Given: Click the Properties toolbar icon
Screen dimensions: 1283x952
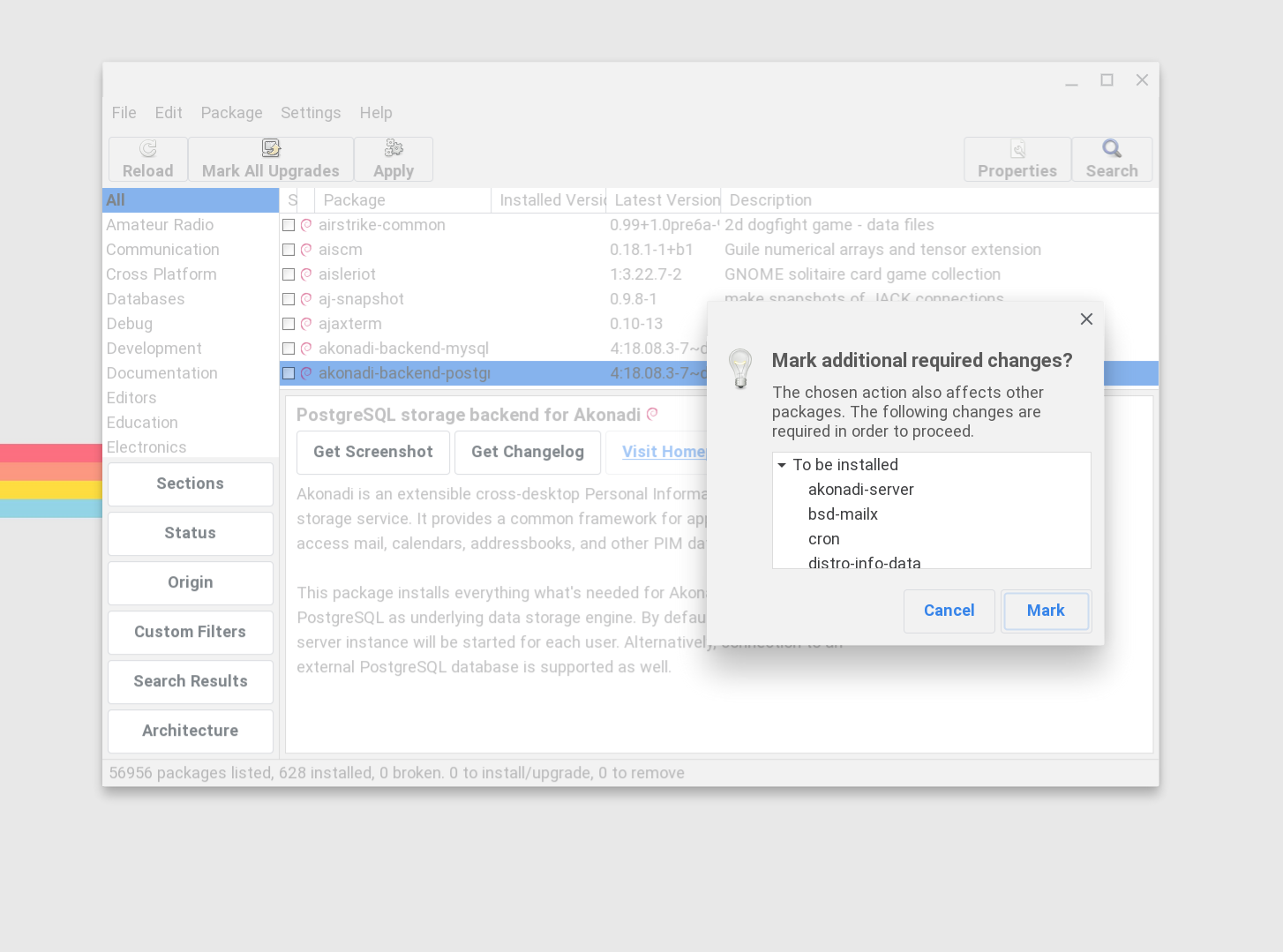Looking at the screenshot, I should 1016,147.
